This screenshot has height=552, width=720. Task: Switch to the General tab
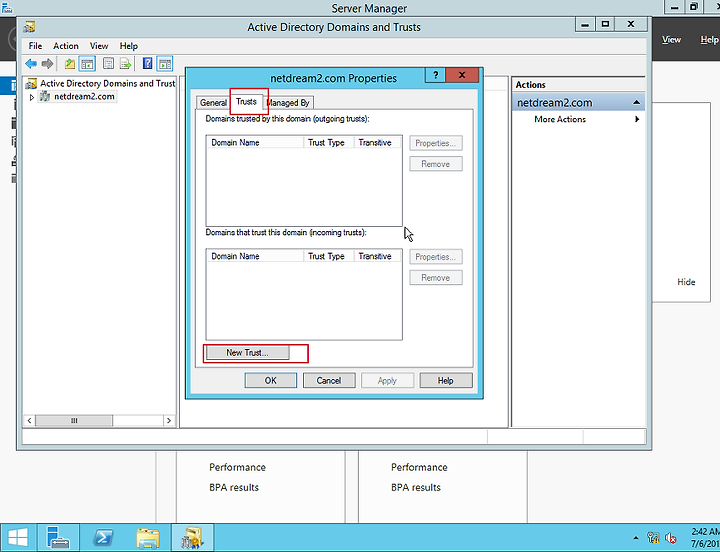point(213,102)
